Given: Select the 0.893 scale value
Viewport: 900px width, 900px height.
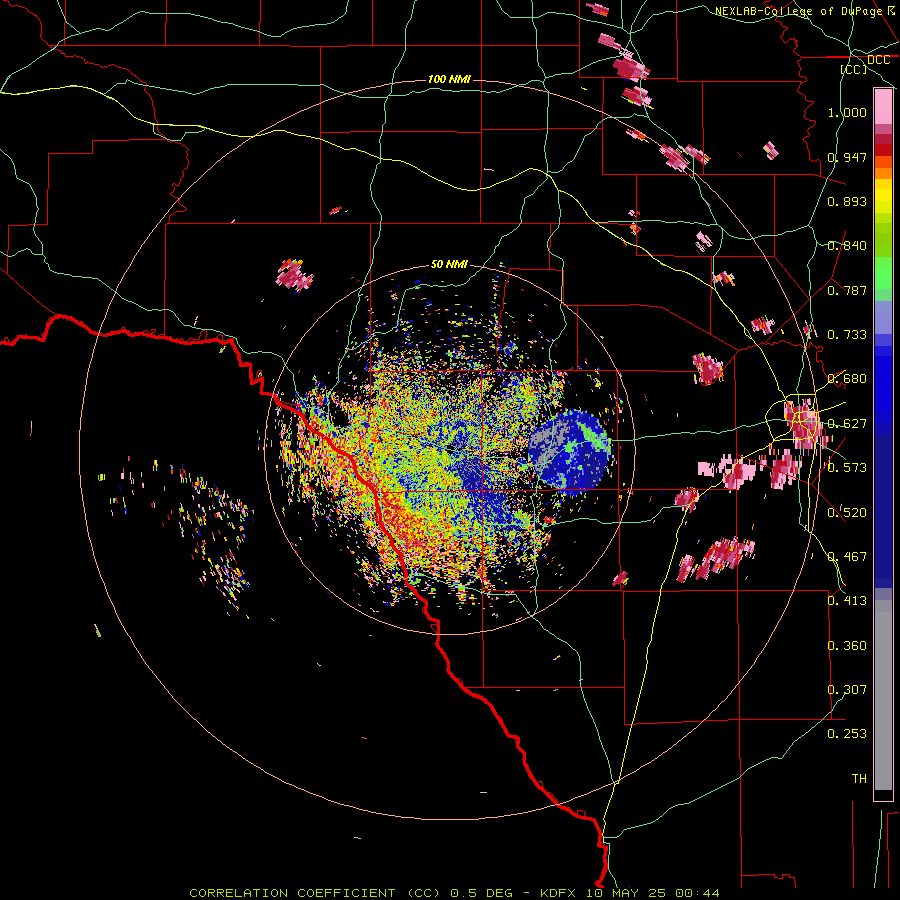Looking at the screenshot, I should tap(847, 201).
